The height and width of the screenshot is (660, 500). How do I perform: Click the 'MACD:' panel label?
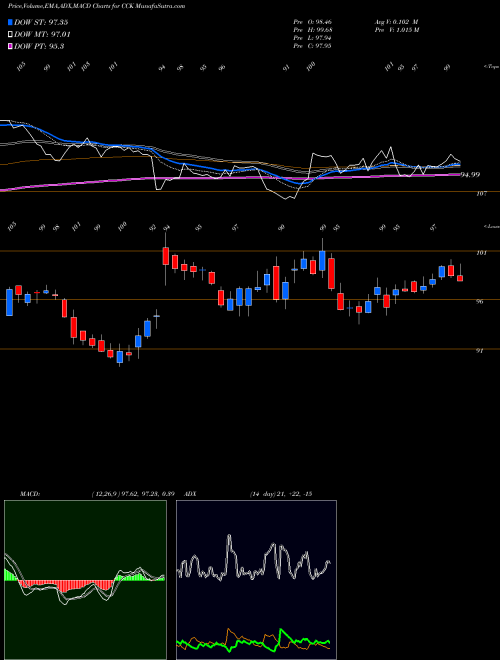tap(29, 494)
